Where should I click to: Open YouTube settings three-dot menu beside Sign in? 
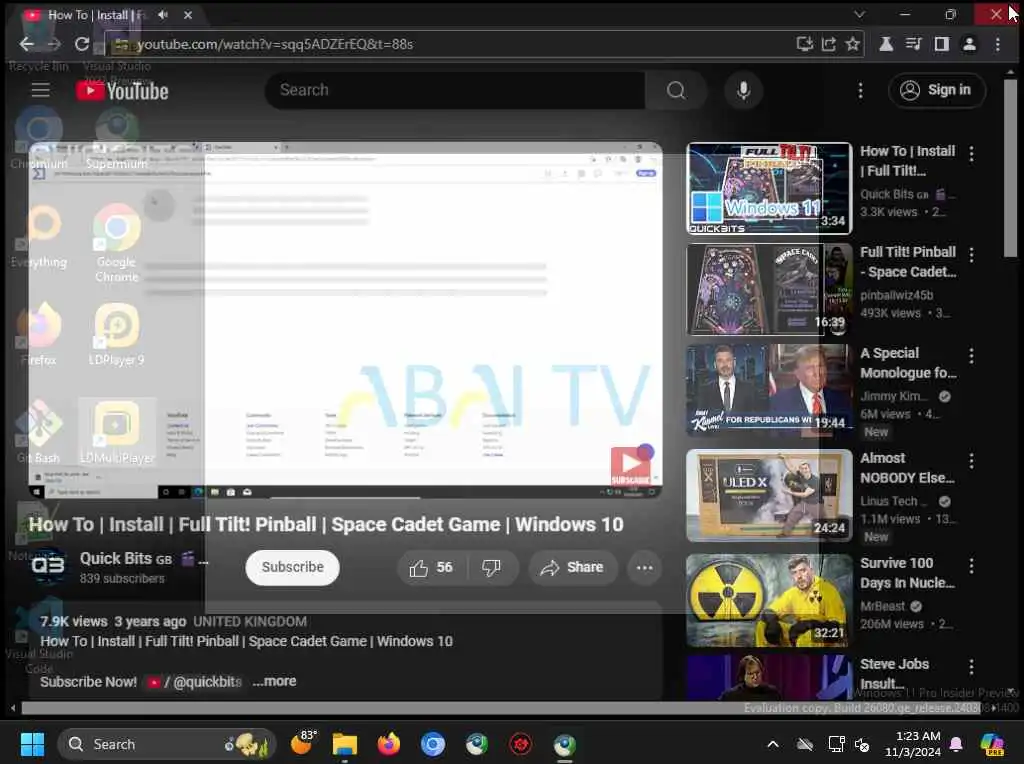[860, 91]
